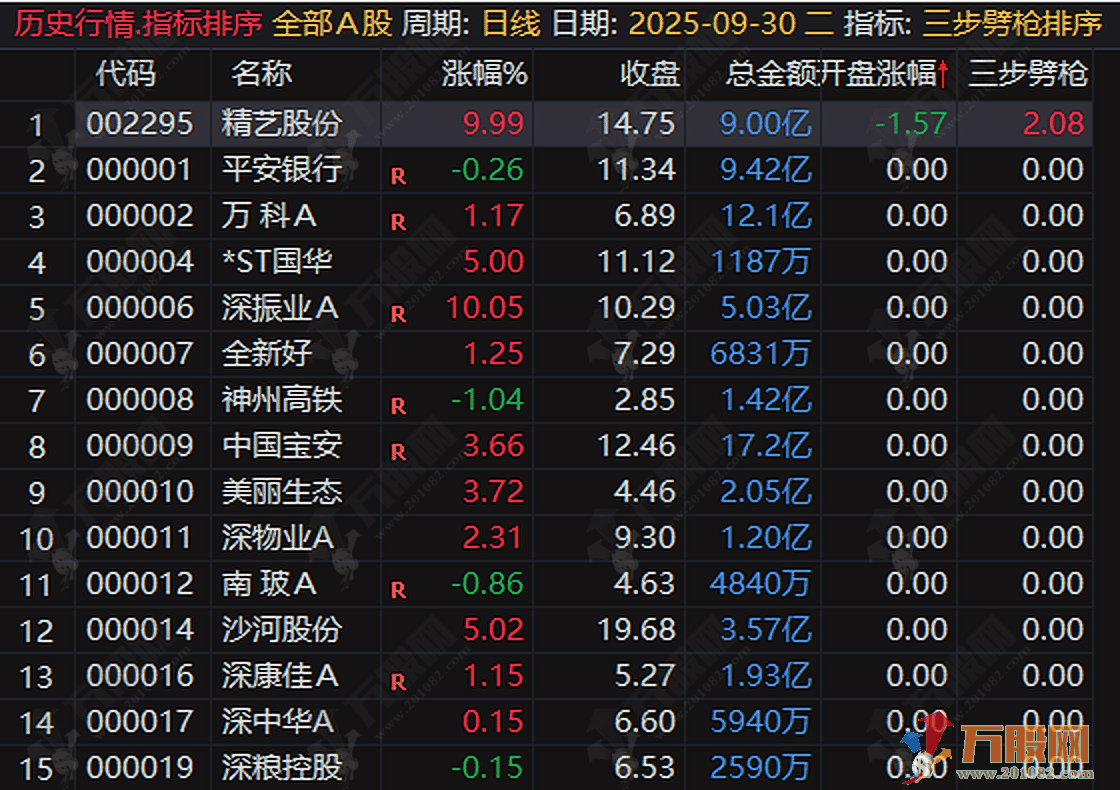Sort by the 涨幅% column header
The height and width of the screenshot is (790, 1120).
tap(485, 73)
